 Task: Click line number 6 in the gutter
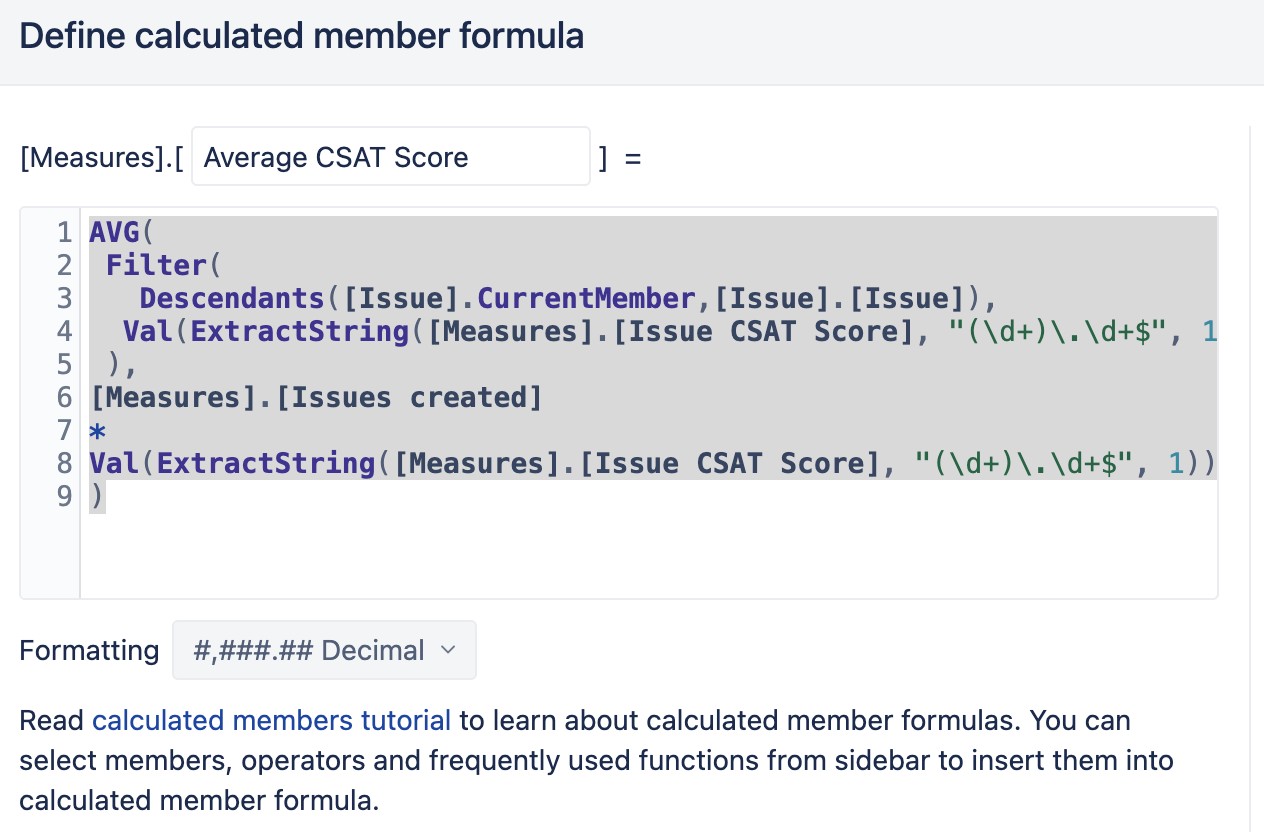click(64, 398)
